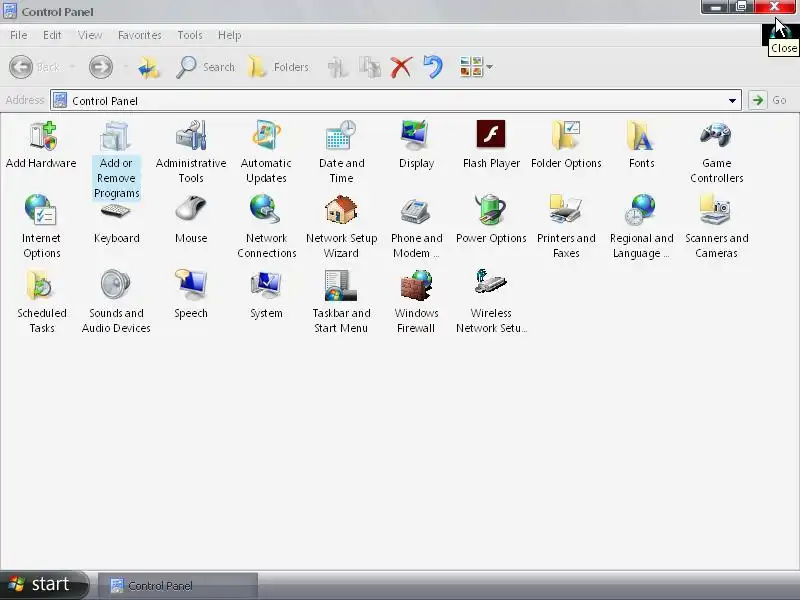Open Automatic Updates icon
The width and height of the screenshot is (800, 600).
266,152
